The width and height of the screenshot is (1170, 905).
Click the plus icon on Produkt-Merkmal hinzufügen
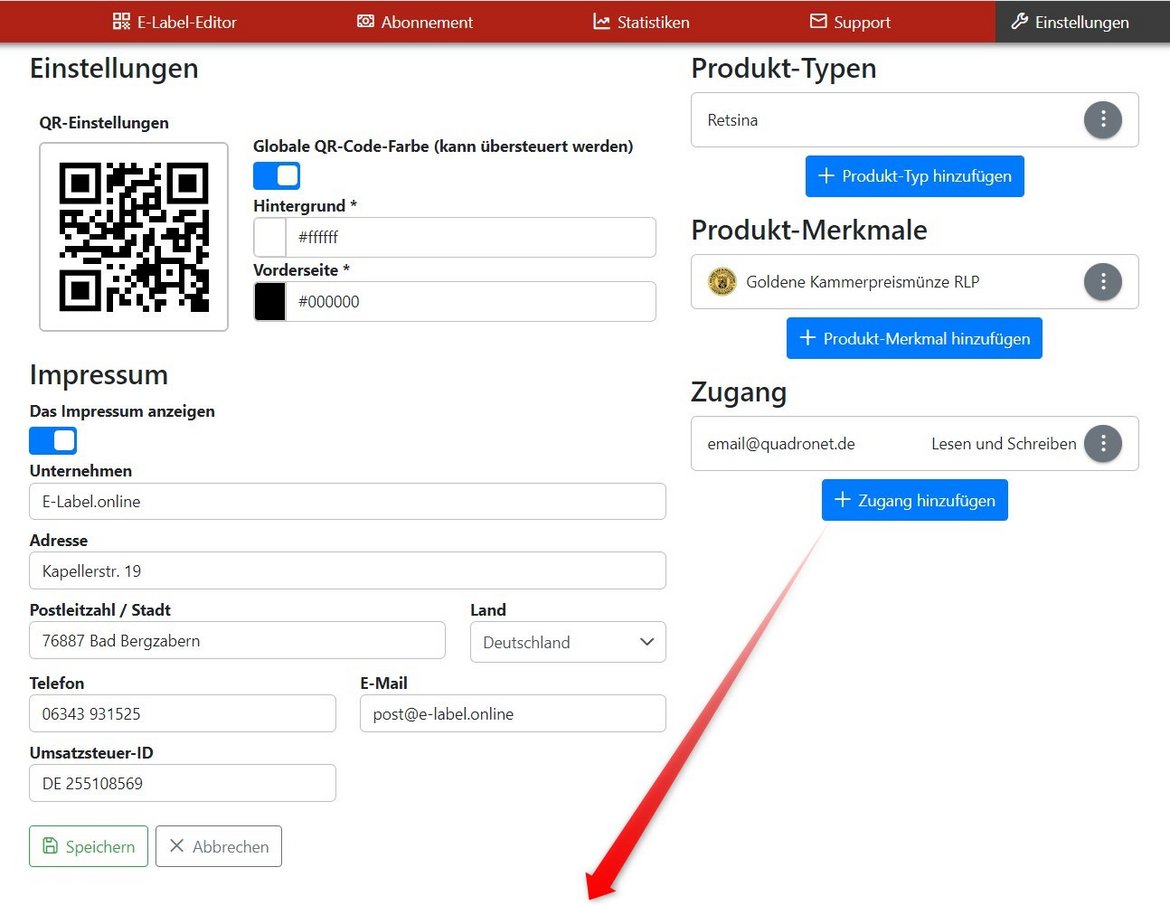click(807, 337)
